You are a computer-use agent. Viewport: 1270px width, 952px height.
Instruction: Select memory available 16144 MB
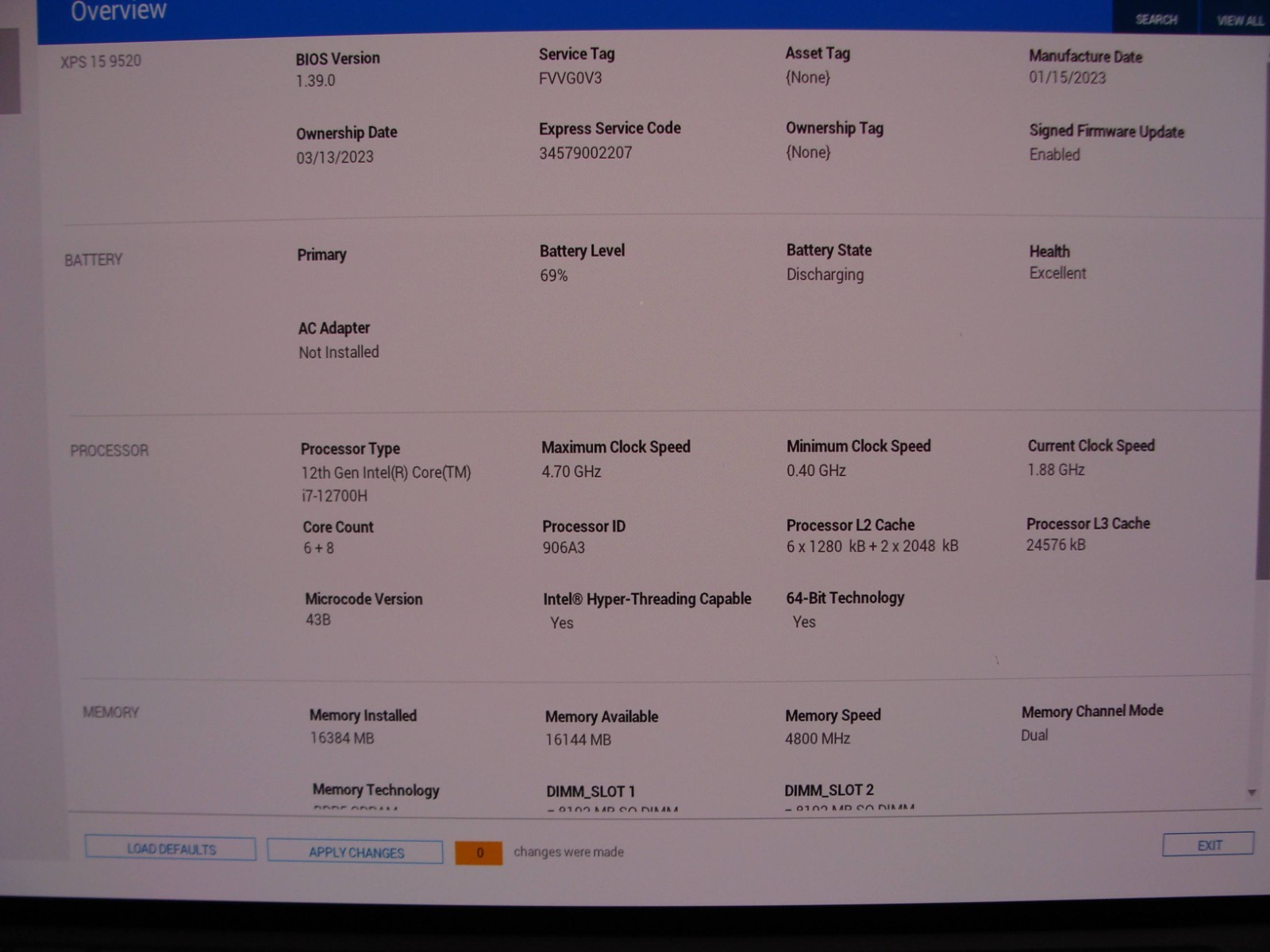point(578,739)
